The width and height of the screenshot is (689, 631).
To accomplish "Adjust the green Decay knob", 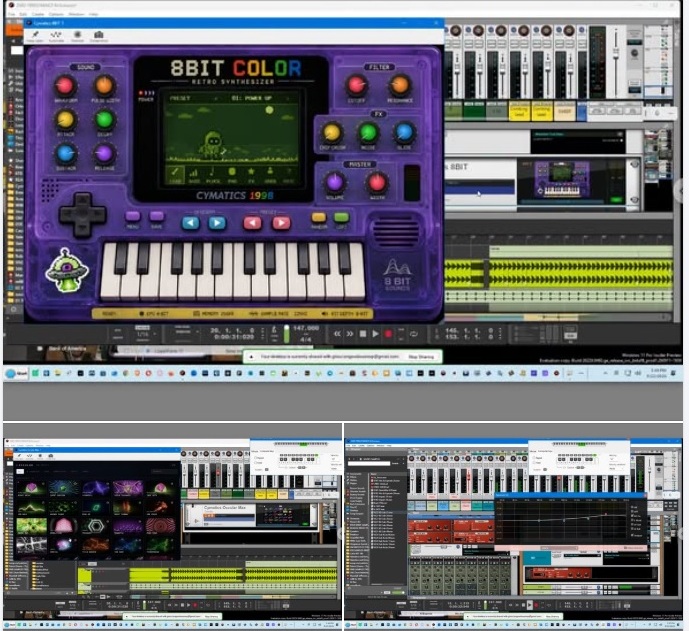I will click(104, 119).
